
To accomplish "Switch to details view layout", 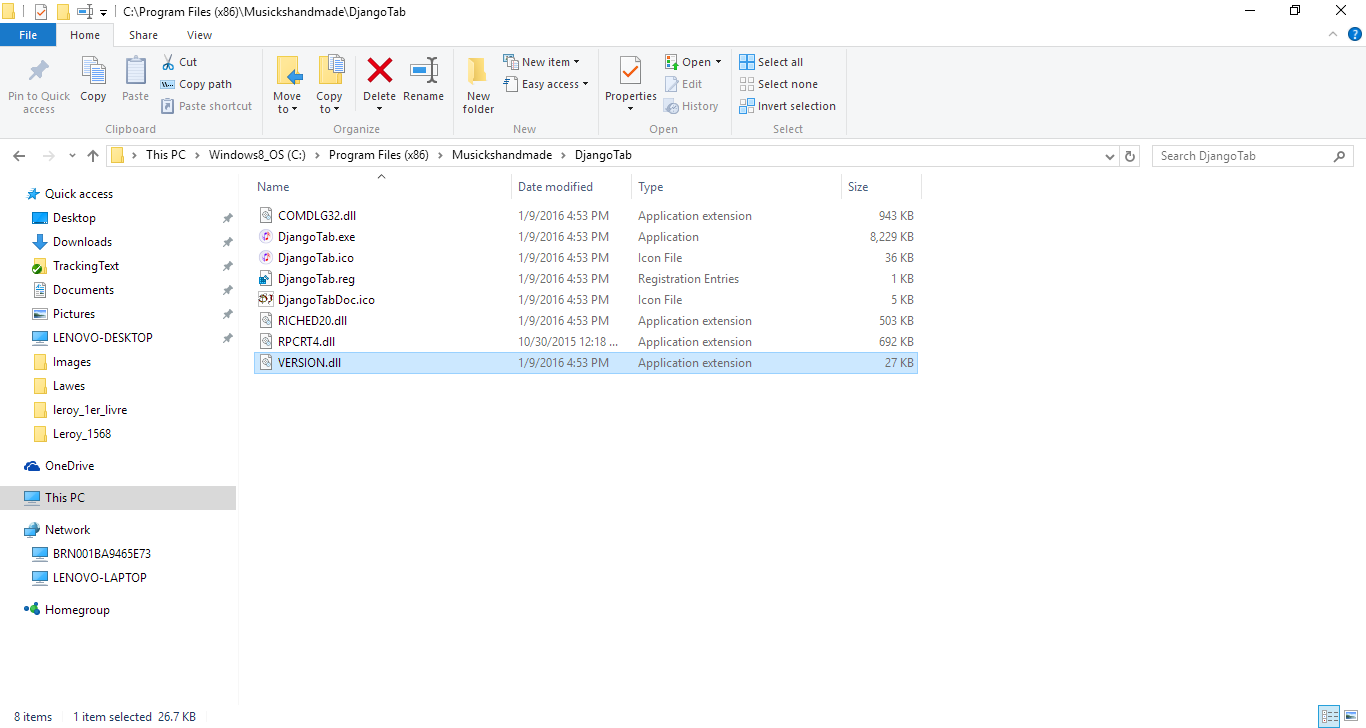I will (x=1329, y=716).
